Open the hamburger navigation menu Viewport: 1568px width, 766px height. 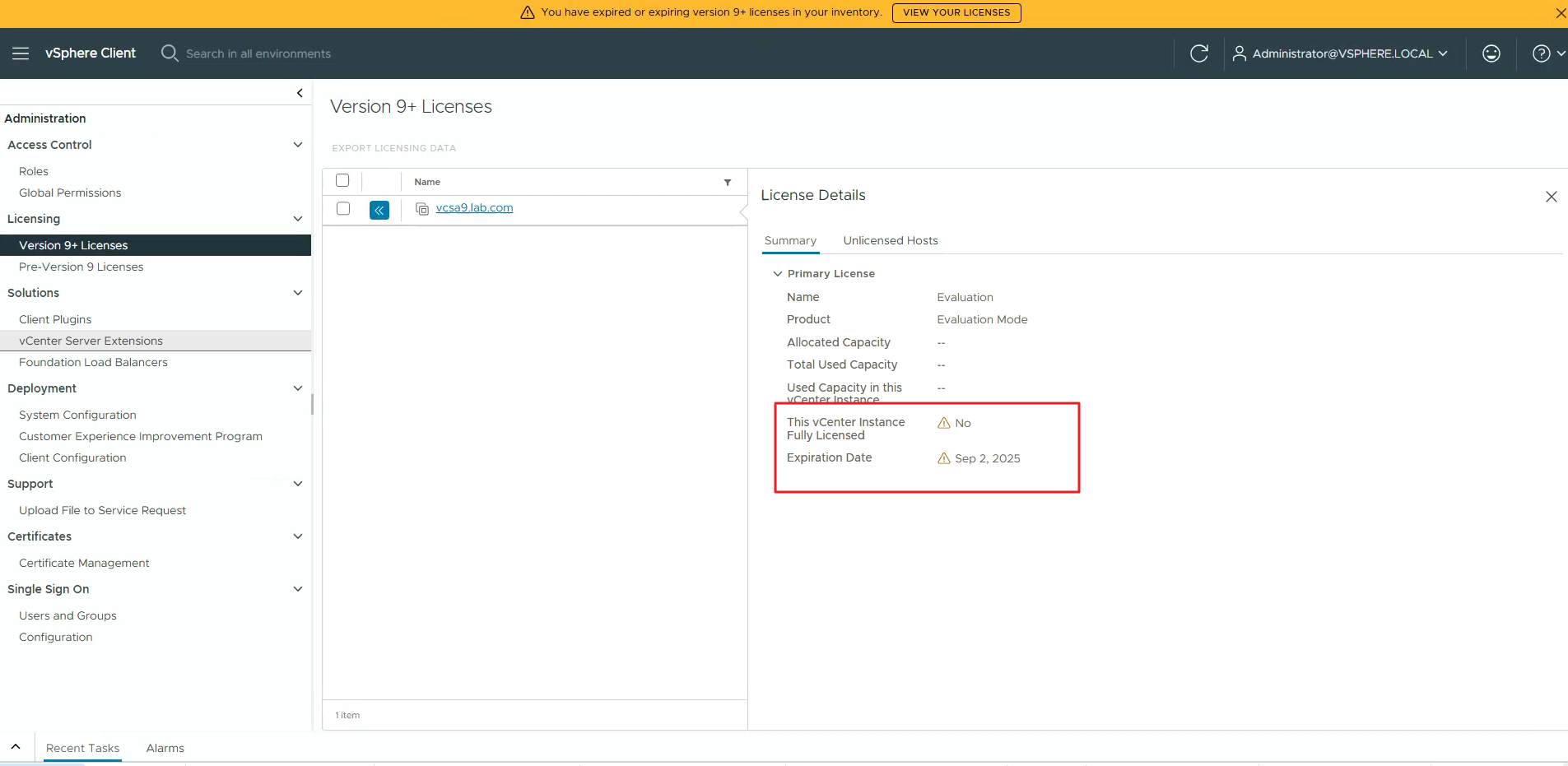pos(21,53)
